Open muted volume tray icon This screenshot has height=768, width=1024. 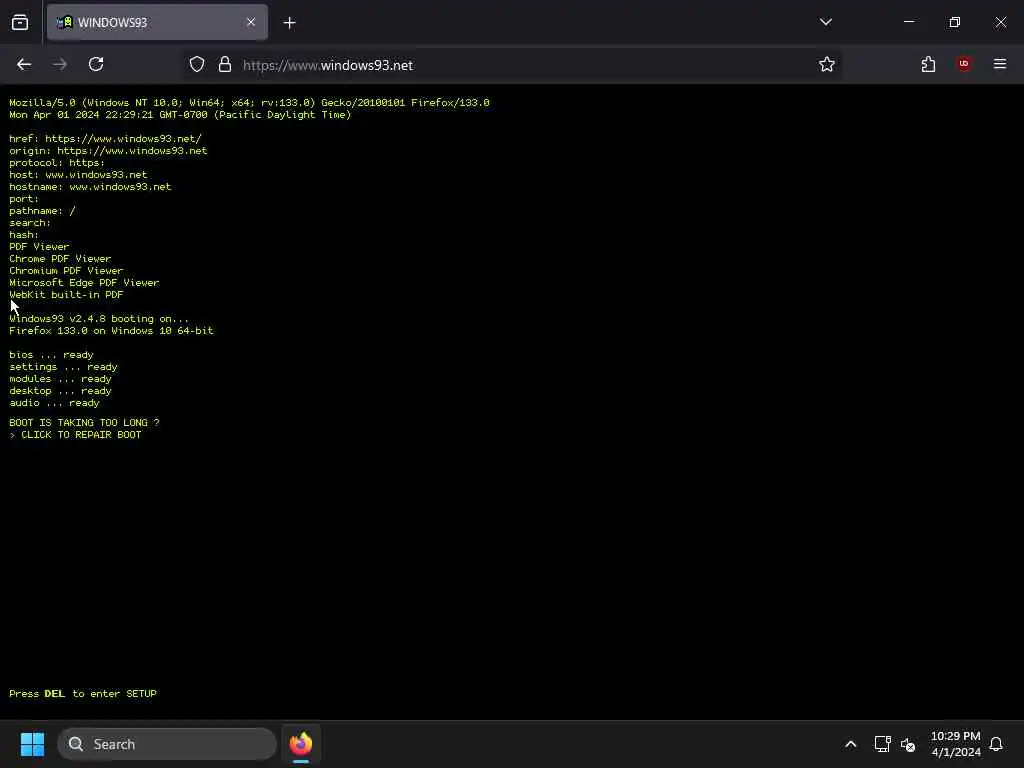point(908,744)
